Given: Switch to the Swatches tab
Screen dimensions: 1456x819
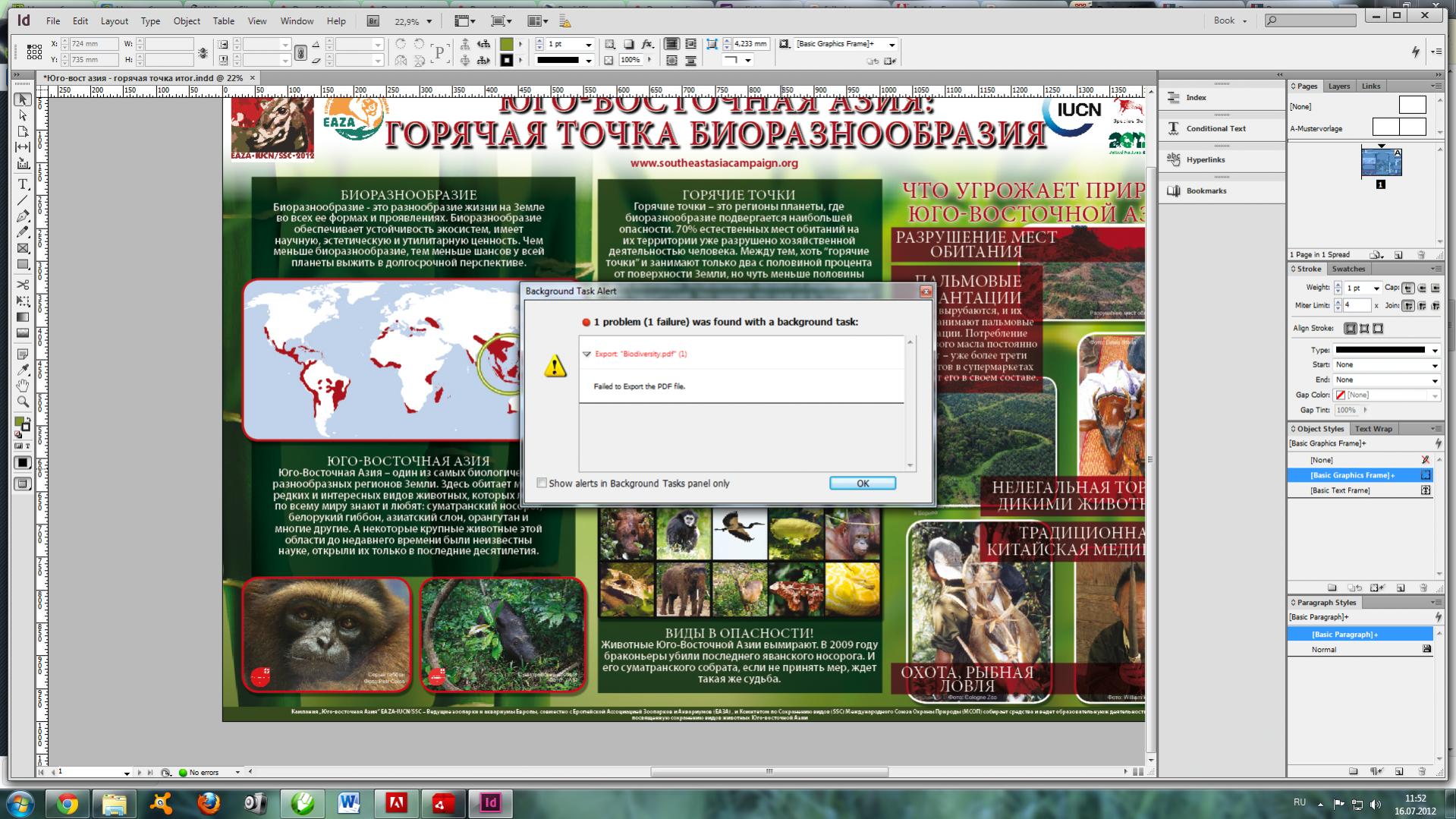Looking at the screenshot, I should 1348,269.
